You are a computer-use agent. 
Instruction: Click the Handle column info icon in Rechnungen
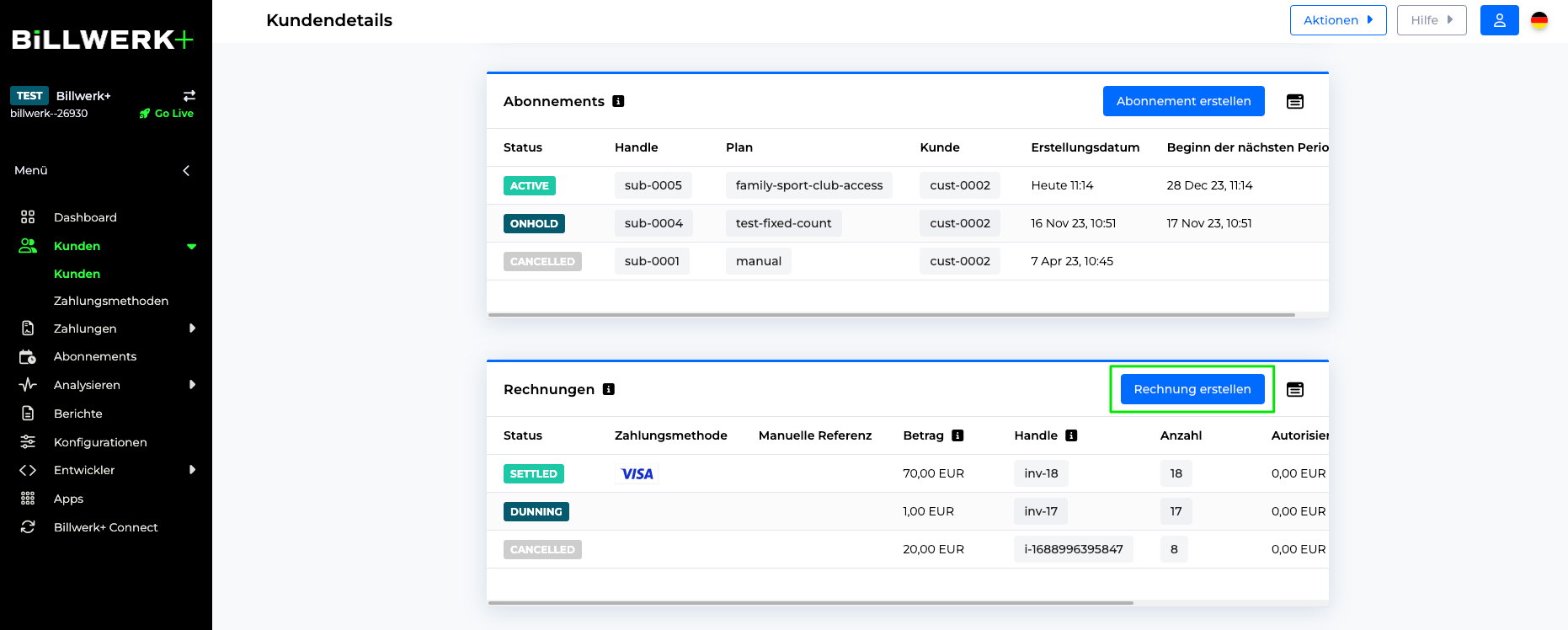[1071, 435]
